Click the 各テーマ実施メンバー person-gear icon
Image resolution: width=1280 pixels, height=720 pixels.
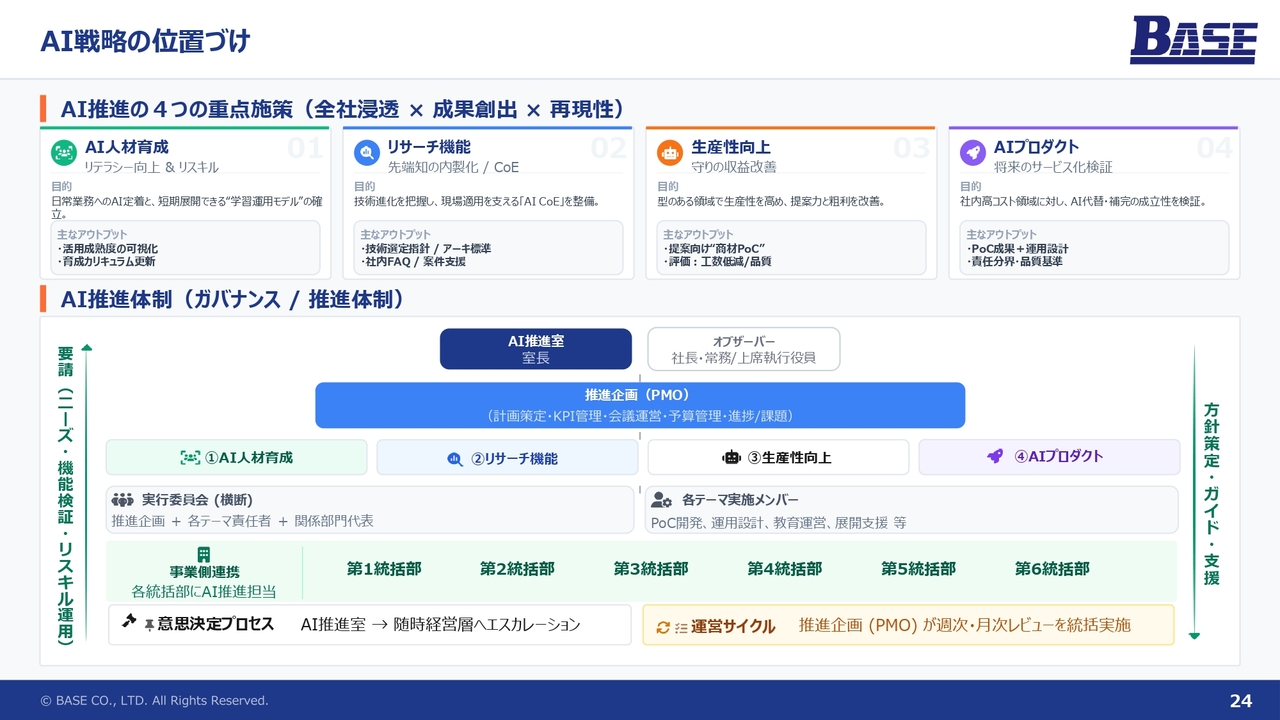pyautogui.click(x=661, y=500)
